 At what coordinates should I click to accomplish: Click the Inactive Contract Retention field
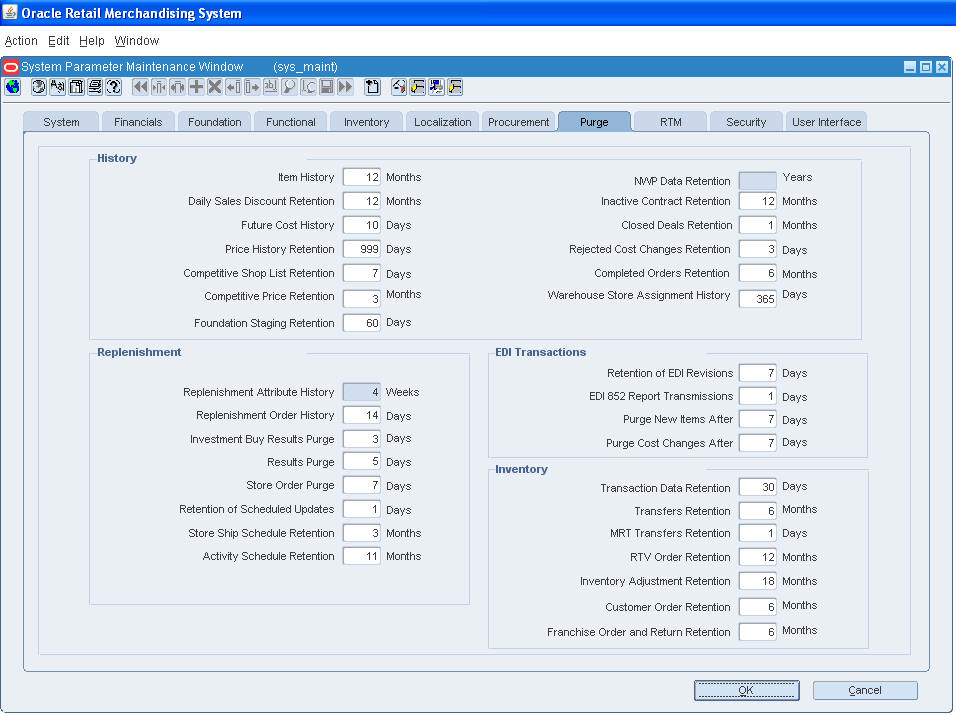click(x=758, y=201)
